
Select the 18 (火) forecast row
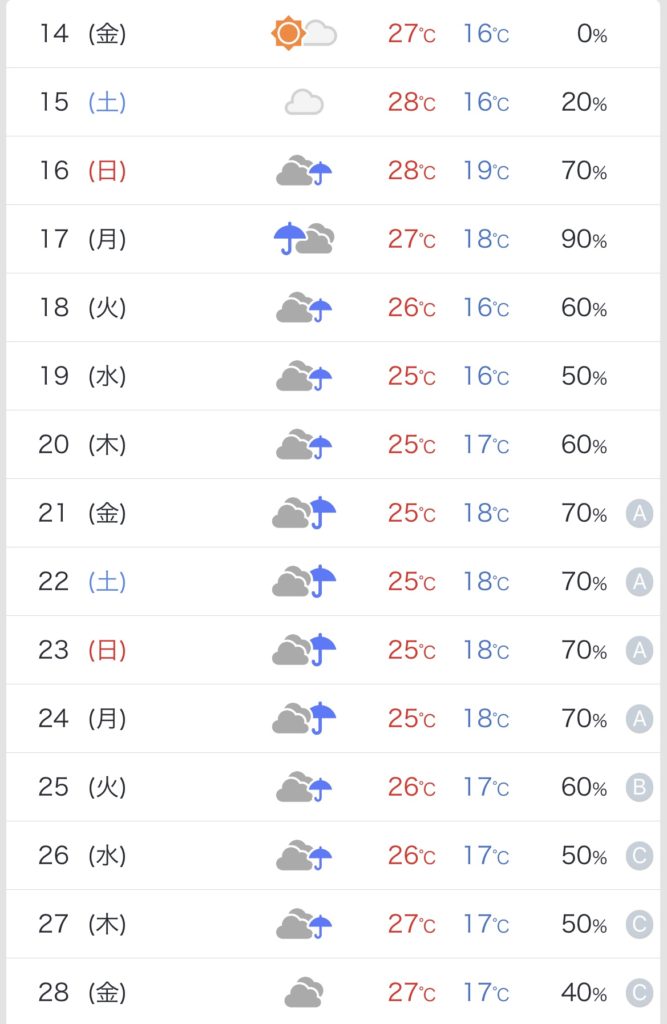coord(333,308)
